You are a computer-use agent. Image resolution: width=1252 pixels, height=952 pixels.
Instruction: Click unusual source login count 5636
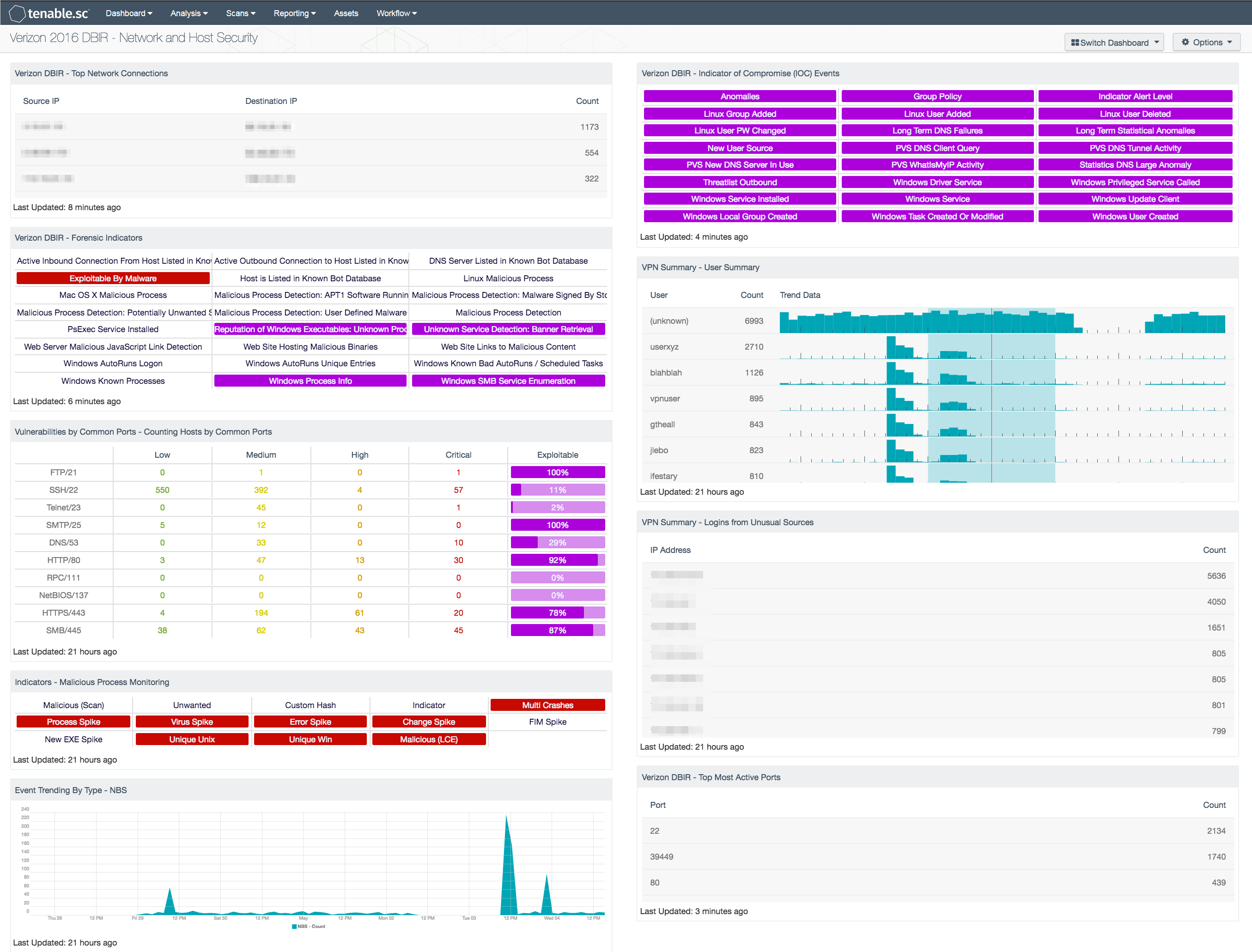pos(1216,576)
